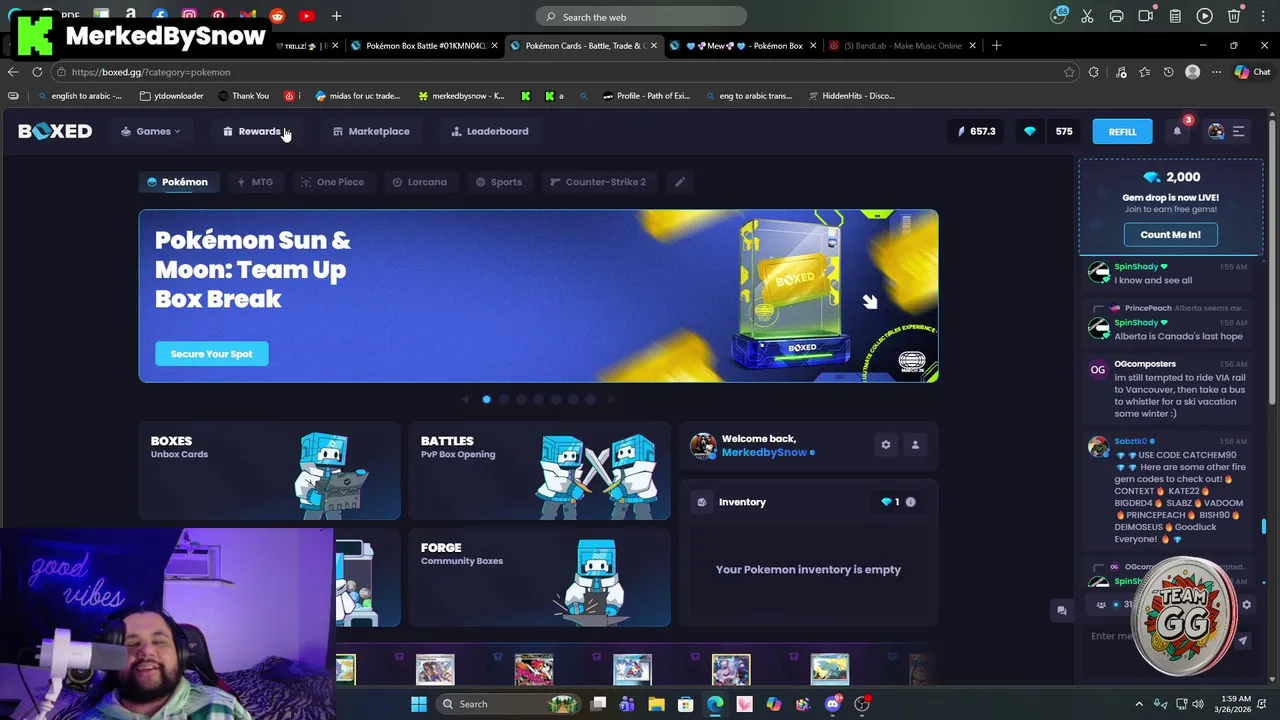The width and height of the screenshot is (1280, 720).
Task: Open the Boxed logo home link
Action: point(55,131)
